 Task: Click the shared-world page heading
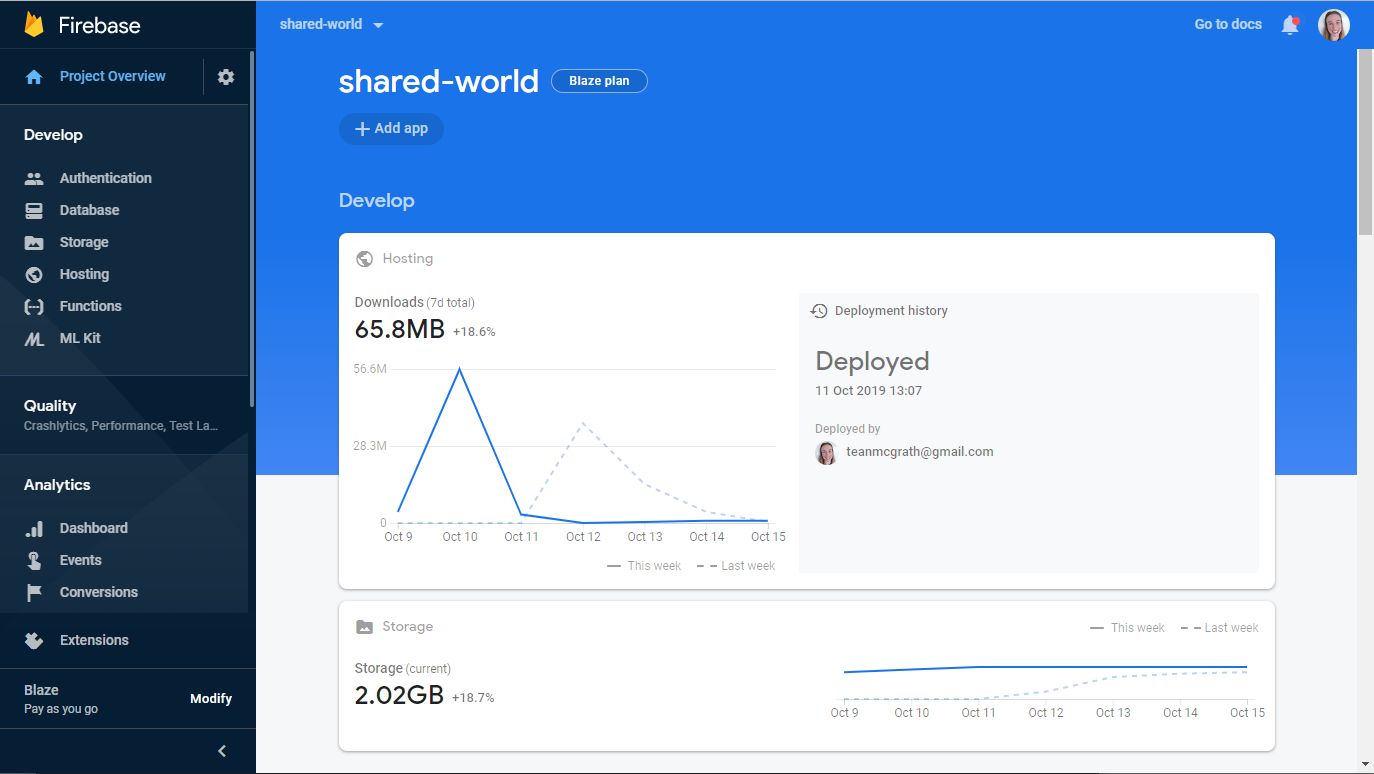pos(439,81)
